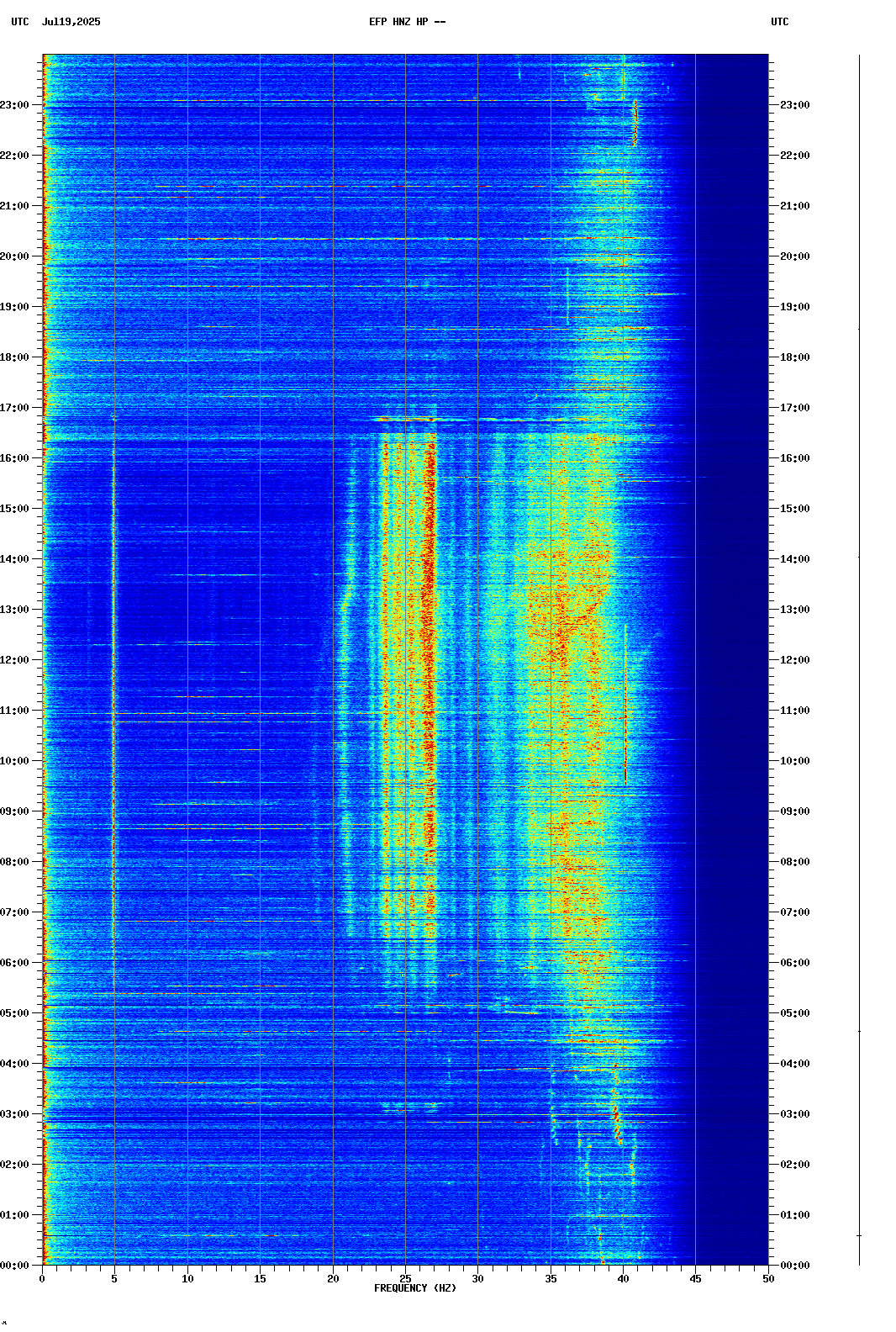The image size is (896, 1332).
Task: Click 19:00 on the right time axis
Action: click(795, 307)
